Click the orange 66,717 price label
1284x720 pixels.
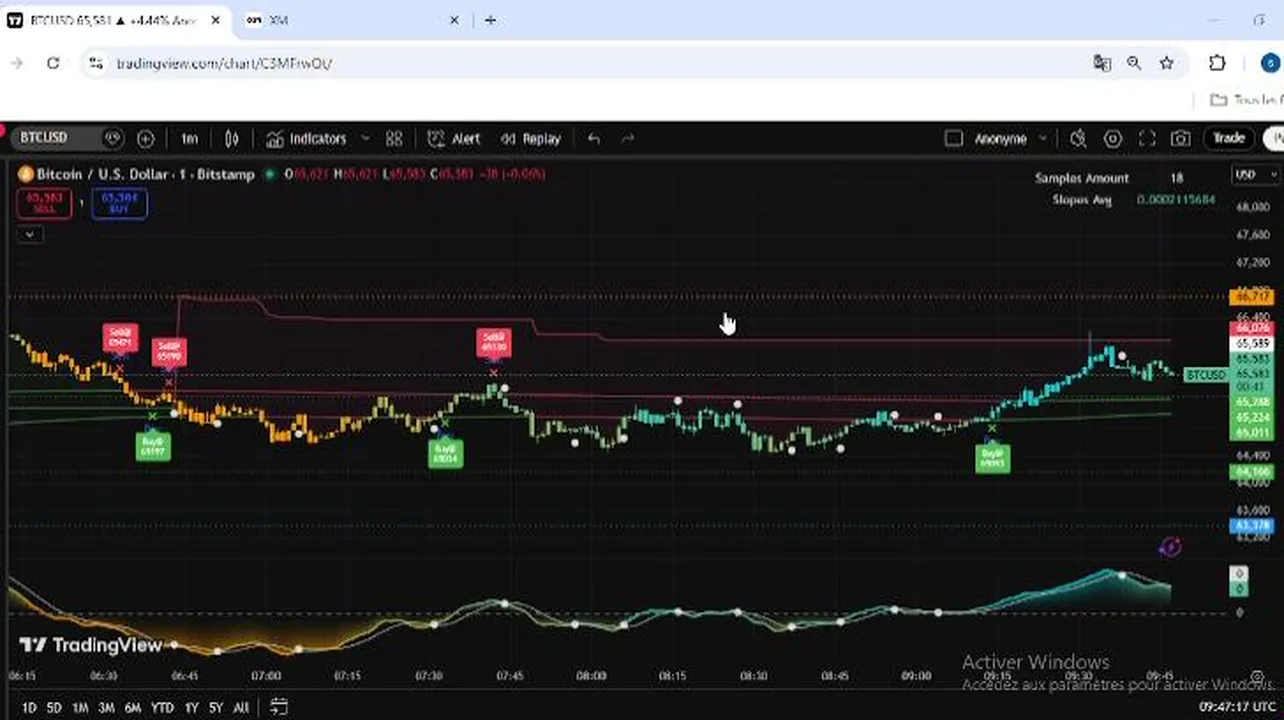tap(1253, 297)
